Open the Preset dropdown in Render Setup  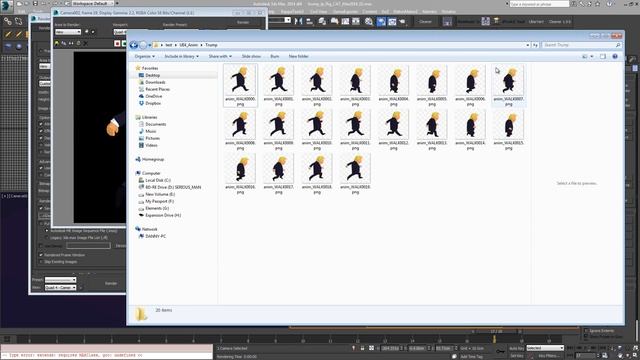60,280
